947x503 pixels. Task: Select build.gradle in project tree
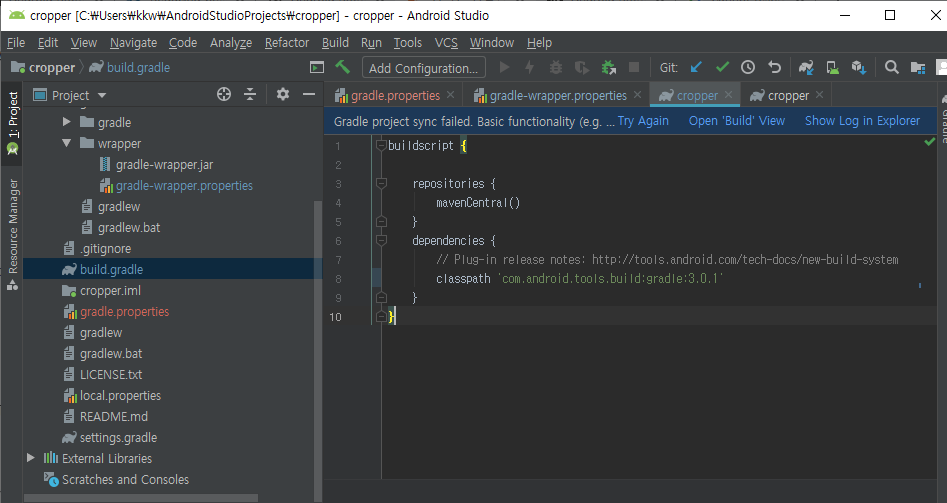[112, 269]
